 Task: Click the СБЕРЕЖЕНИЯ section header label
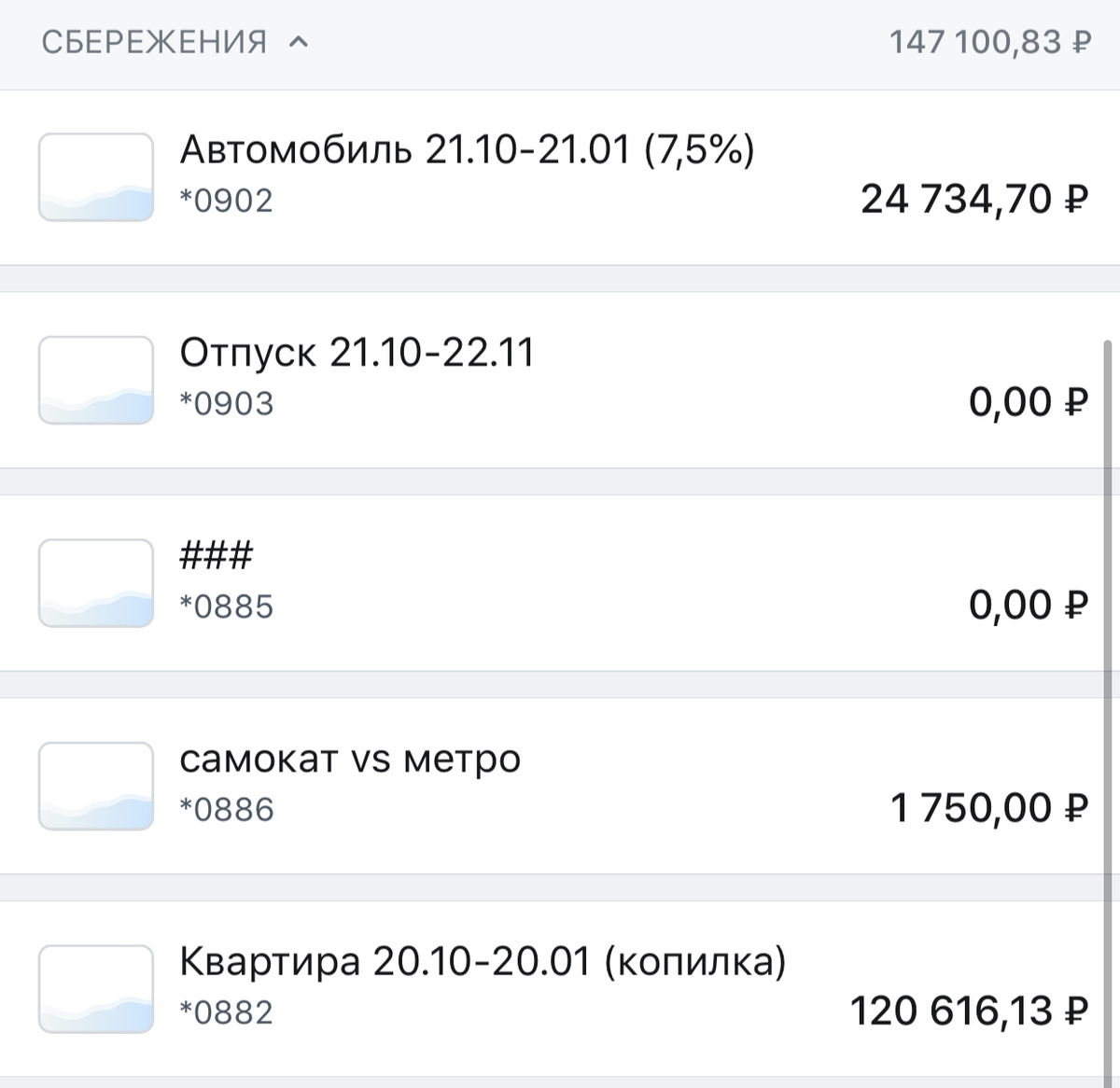coord(154,42)
